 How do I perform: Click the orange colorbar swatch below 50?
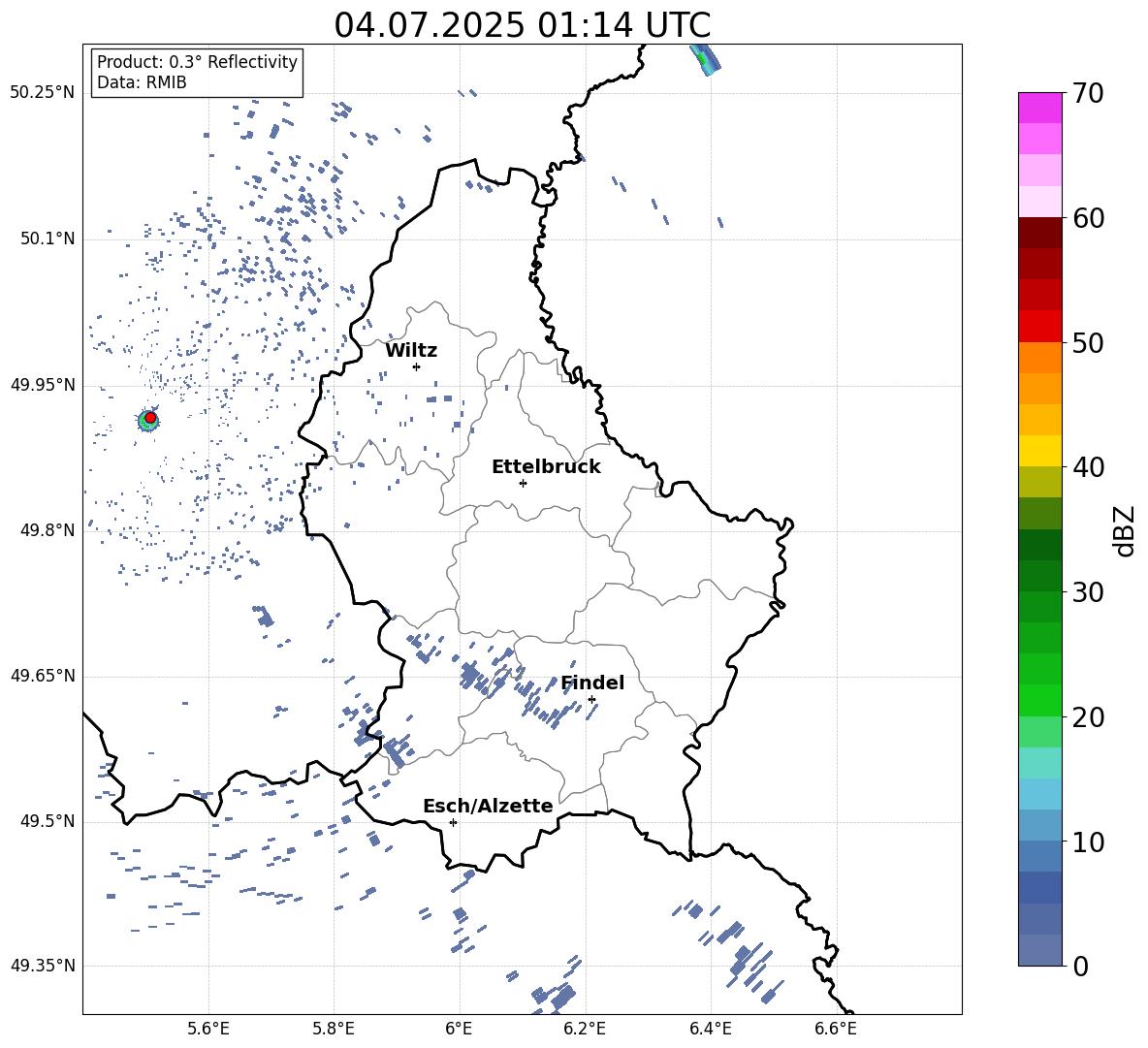click(x=1039, y=357)
